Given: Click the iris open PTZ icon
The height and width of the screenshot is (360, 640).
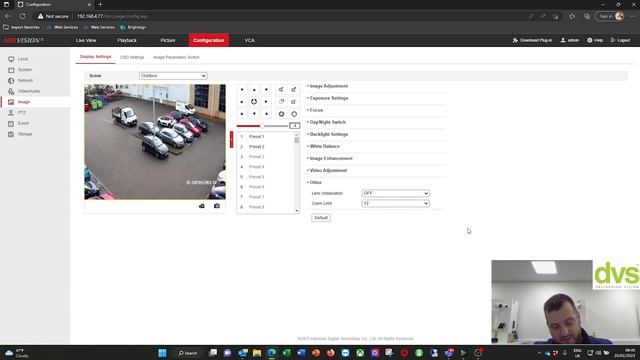Looking at the screenshot, I should pos(294,114).
